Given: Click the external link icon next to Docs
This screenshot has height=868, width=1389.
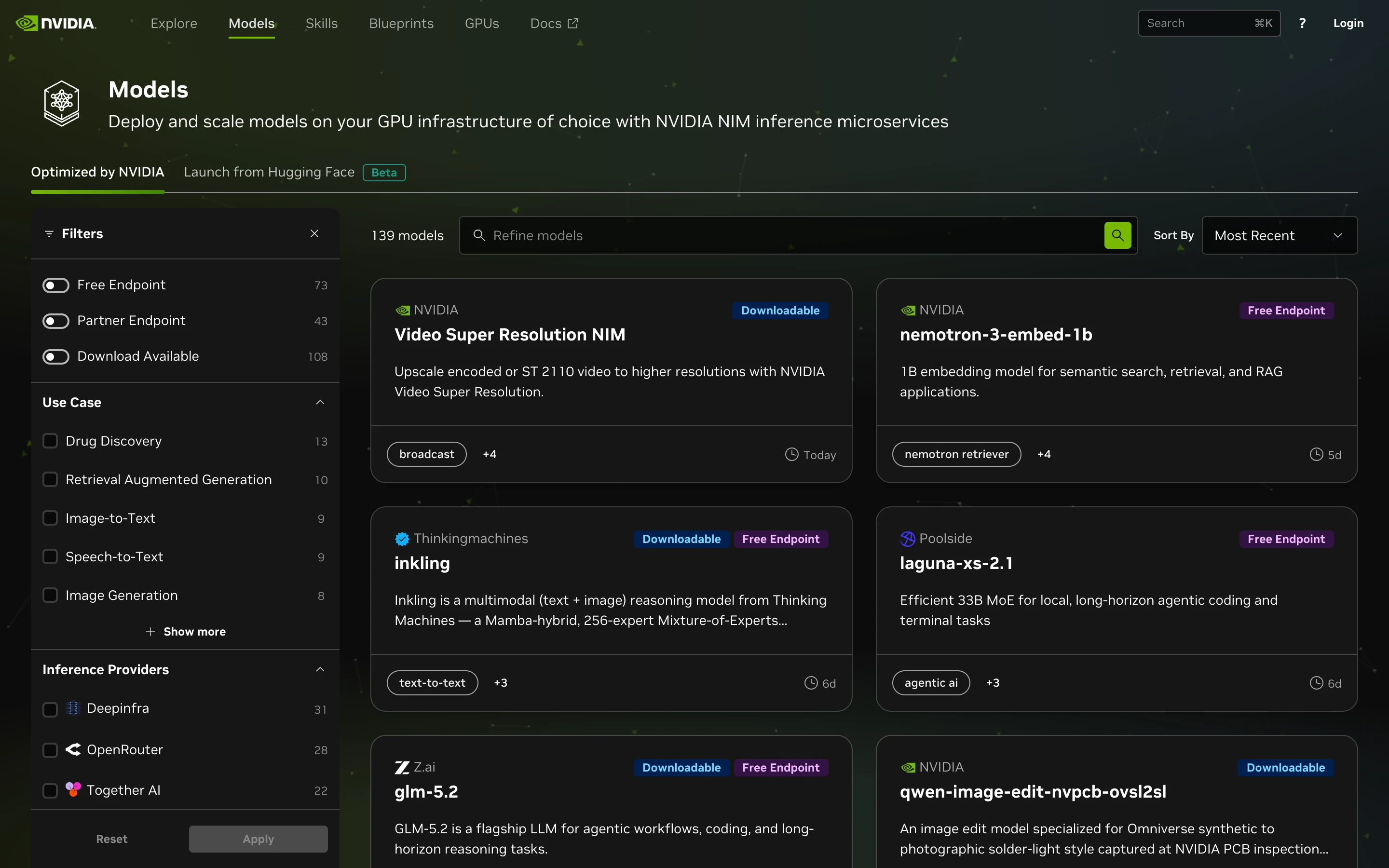Looking at the screenshot, I should coord(573,23).
